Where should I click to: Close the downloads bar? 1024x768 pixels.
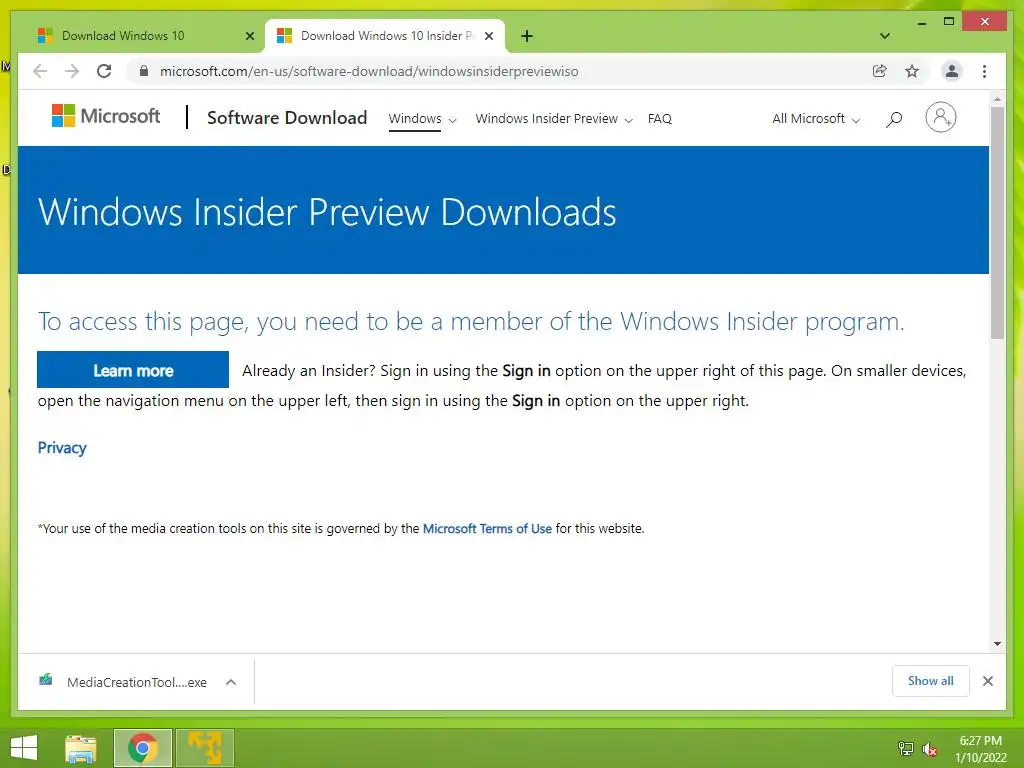pos(987,681)
